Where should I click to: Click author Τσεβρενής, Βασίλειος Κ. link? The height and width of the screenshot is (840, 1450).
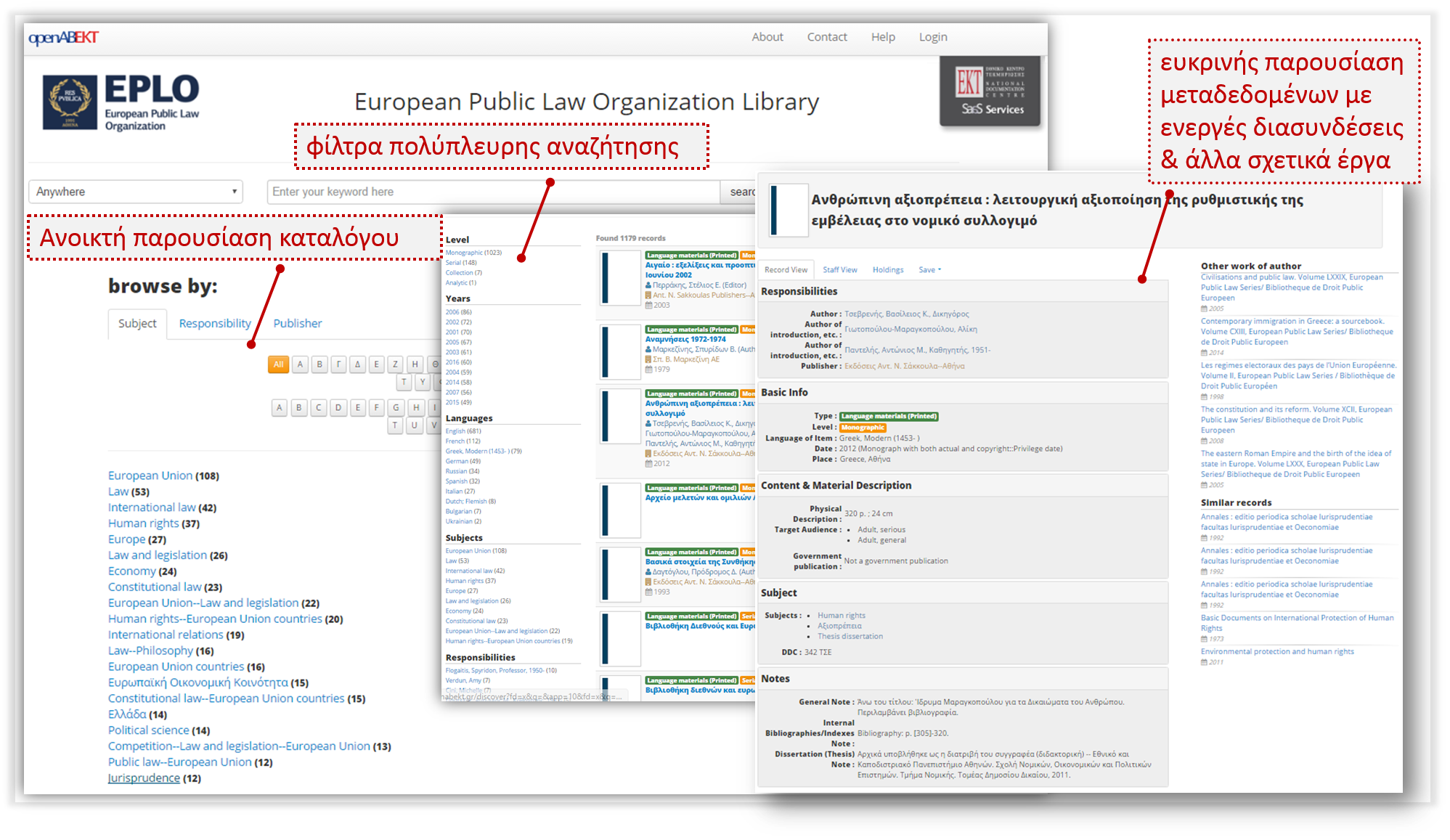(x=906, y=314)
